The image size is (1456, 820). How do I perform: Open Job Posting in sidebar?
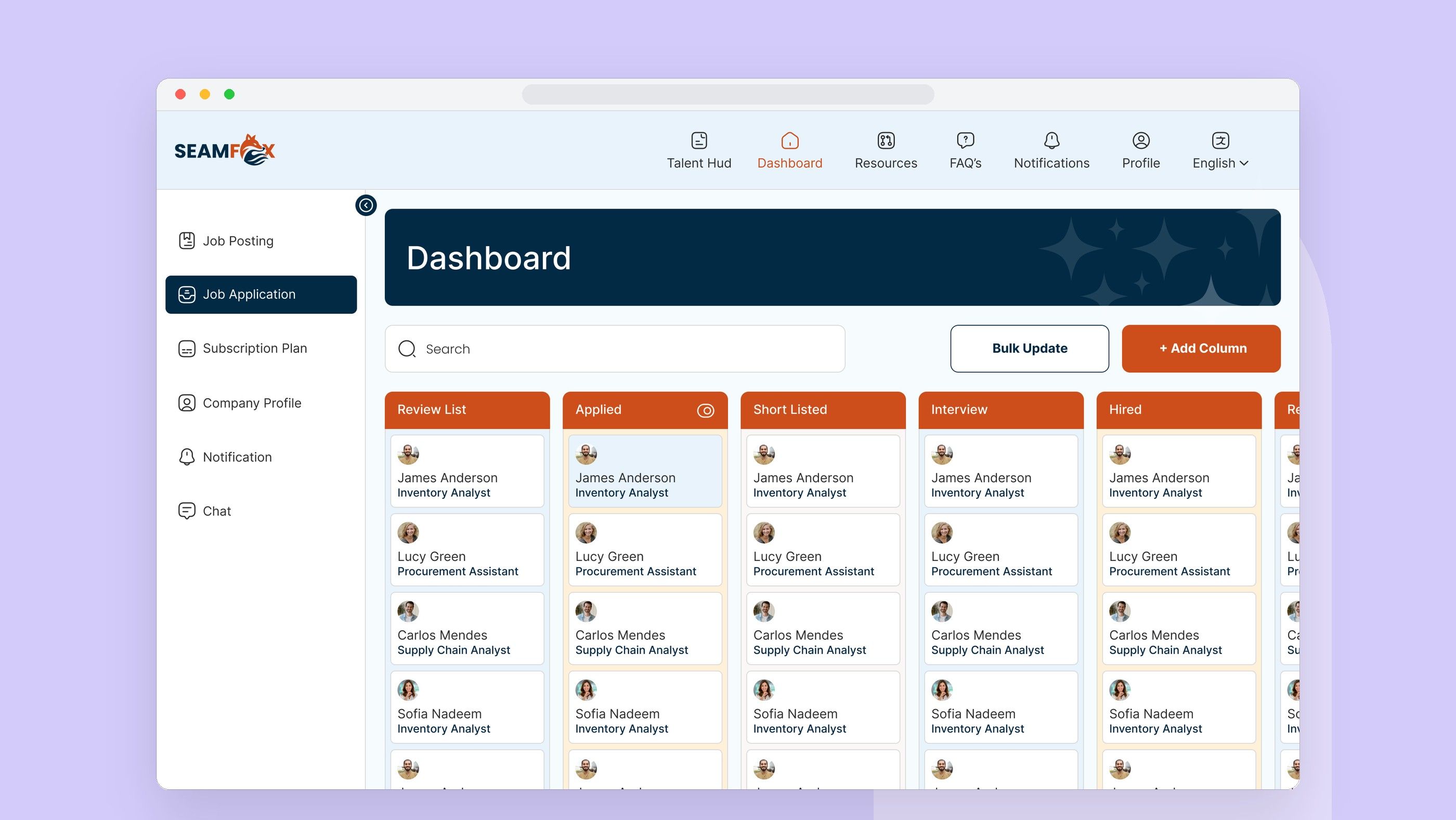click(x=261, y=241)
